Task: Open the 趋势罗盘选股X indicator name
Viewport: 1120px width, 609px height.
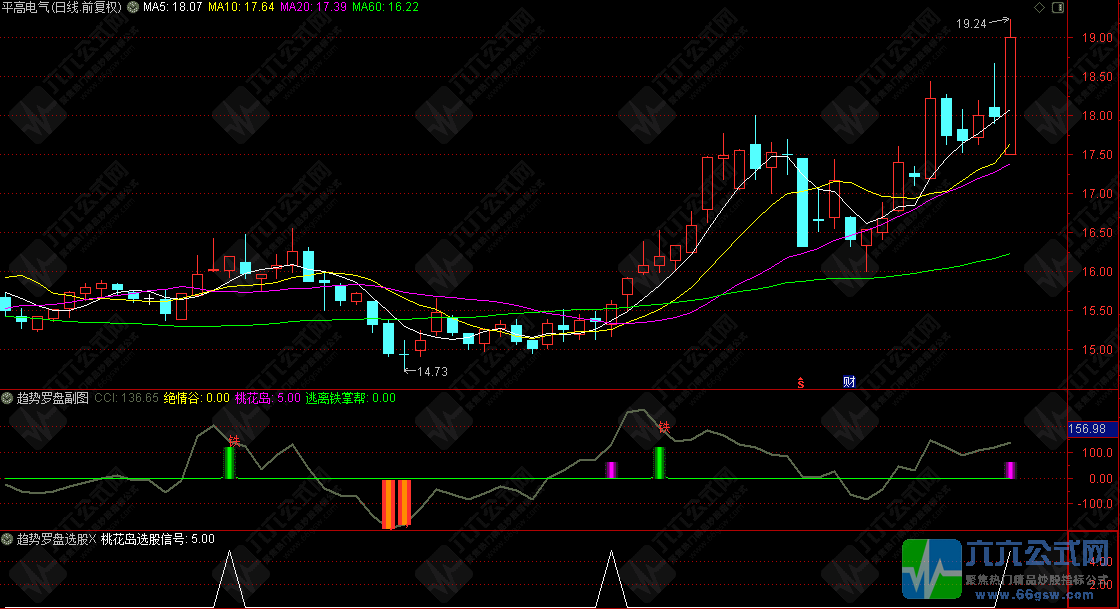Action: click(56, 539)
